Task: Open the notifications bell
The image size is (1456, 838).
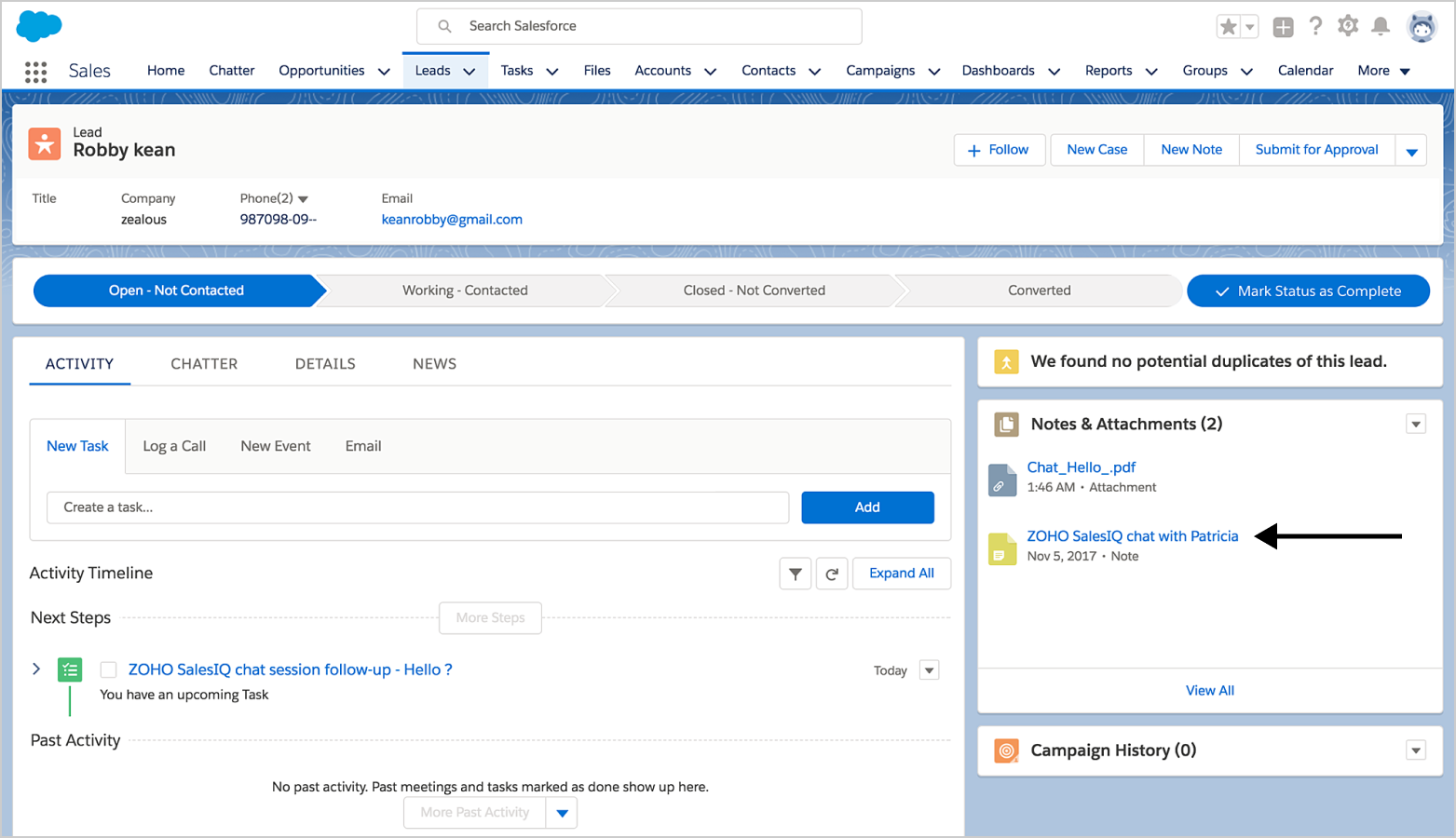Action: tap(1381, 26)
